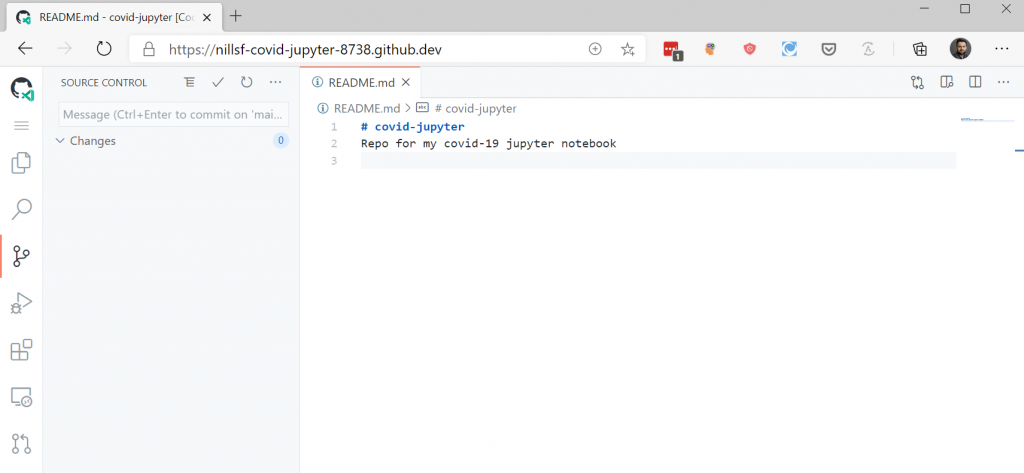The height and width of the screenshot is (473, 1024).
Task: Open markdown preview to the side
Action: click(946, 82)
